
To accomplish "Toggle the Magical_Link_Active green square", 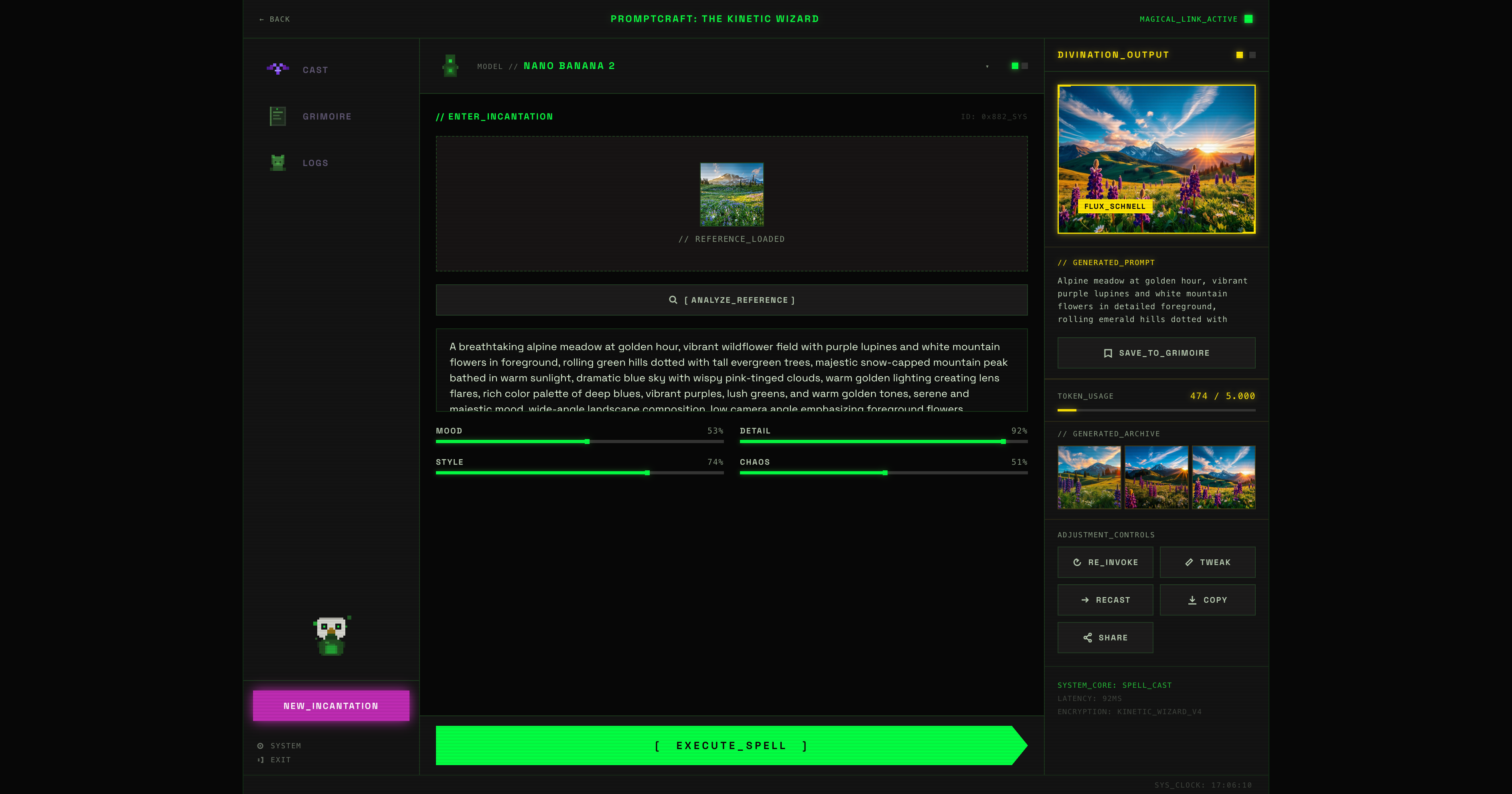I will (1249, 19).
